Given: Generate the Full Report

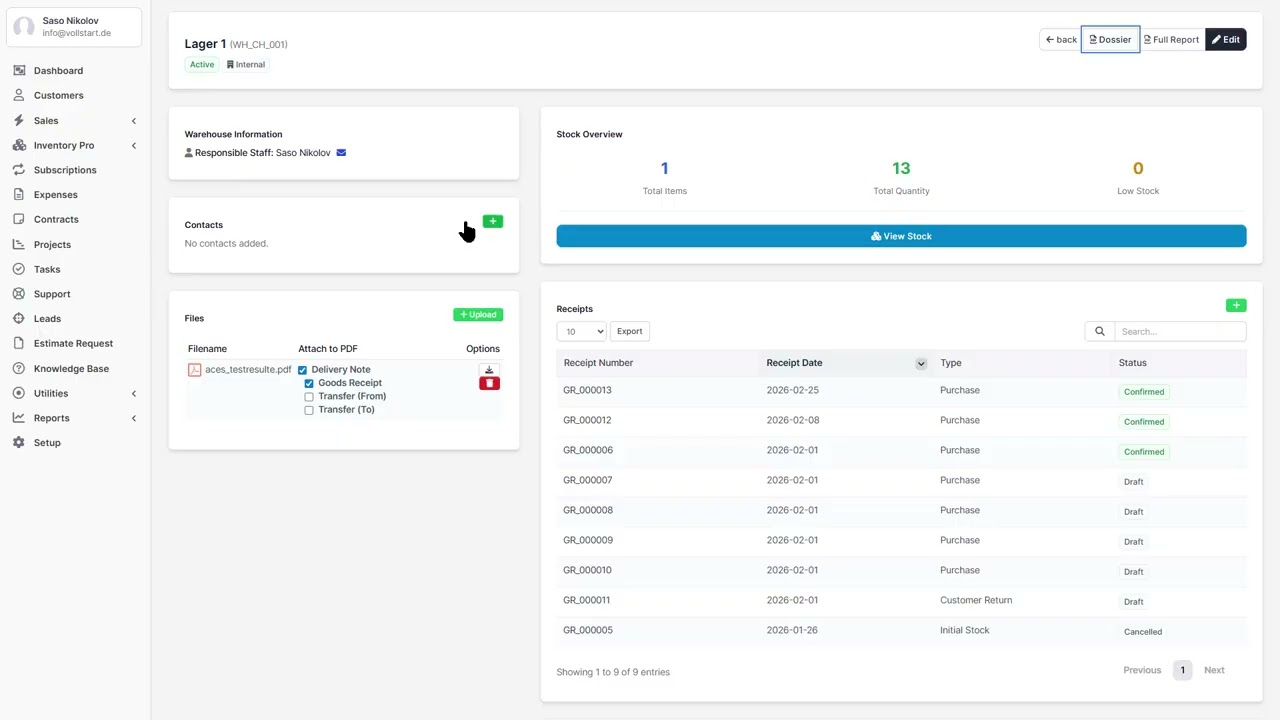Looking at the screenshot, I should click(x=1172, y=40).
